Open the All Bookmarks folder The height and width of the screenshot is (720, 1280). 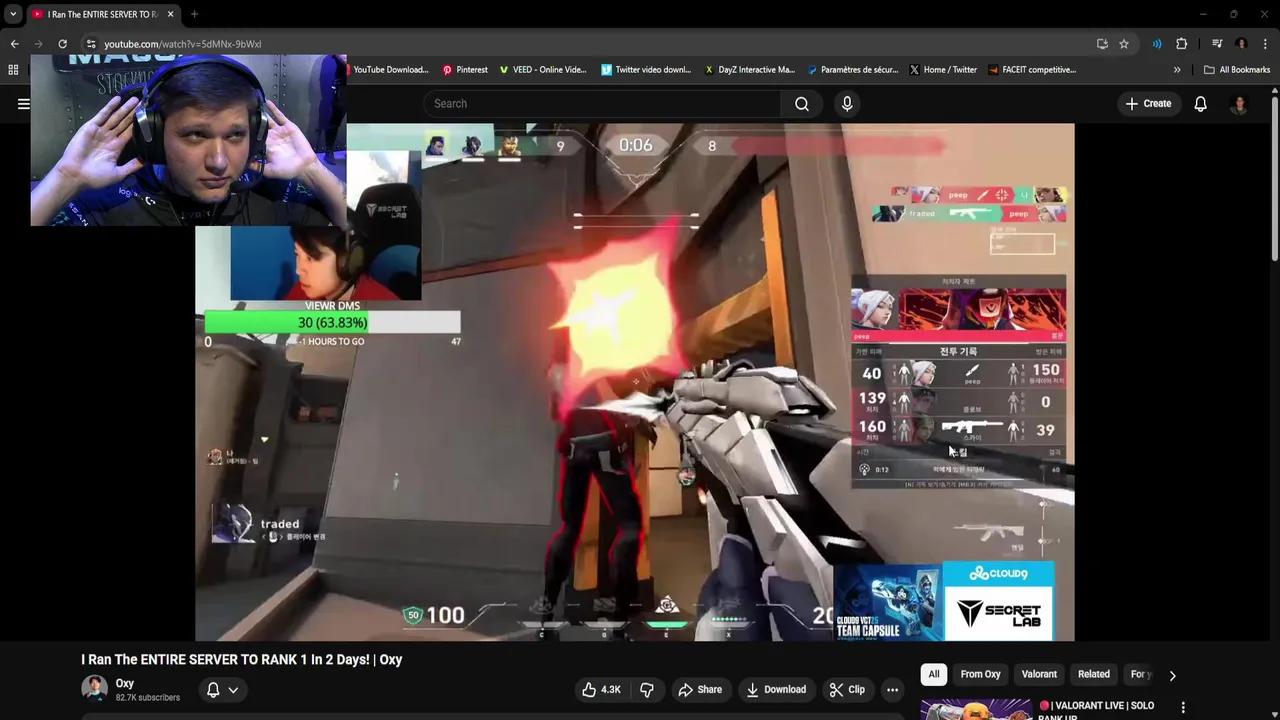pyautogui.click(x=1237, y=70)
